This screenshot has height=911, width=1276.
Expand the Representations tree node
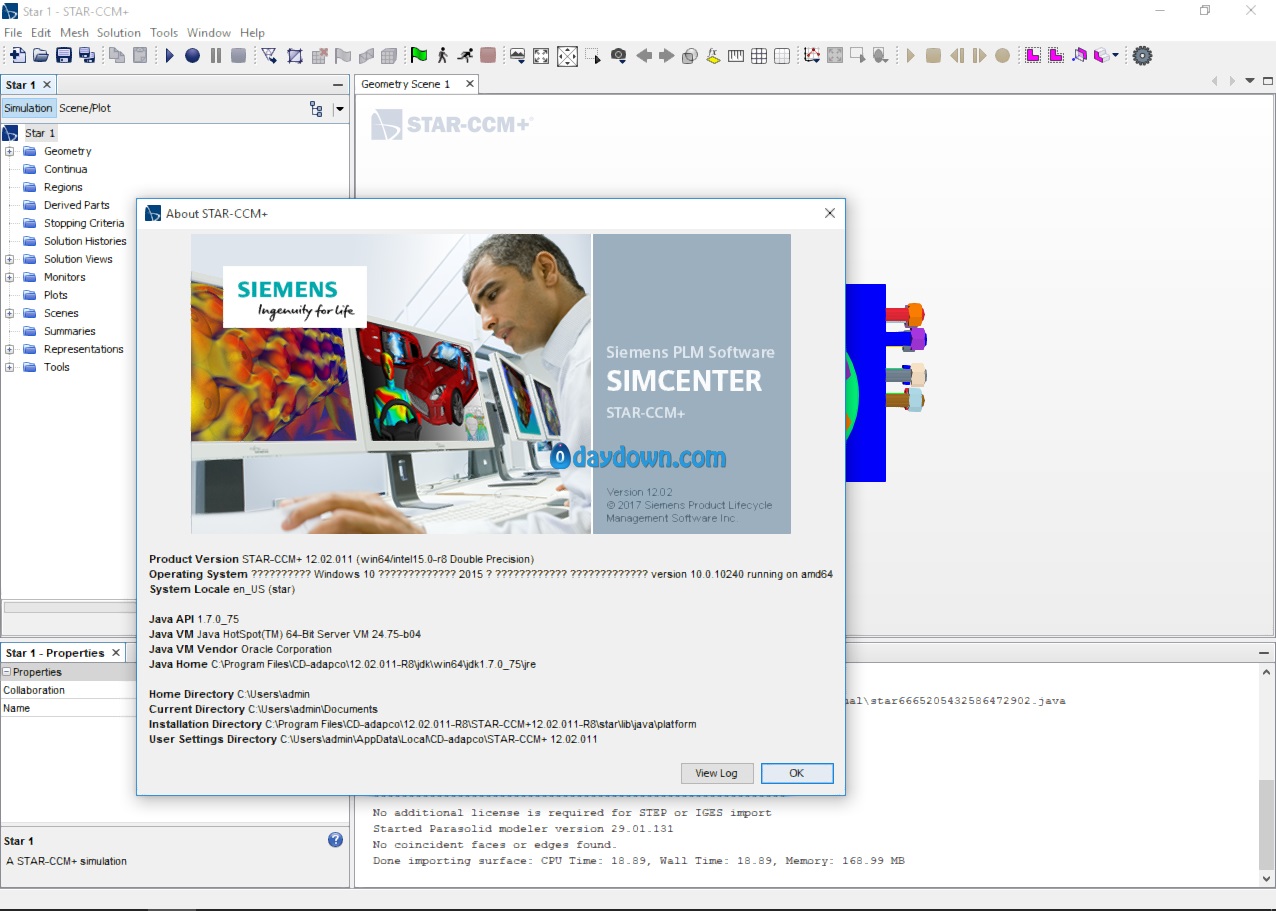tap(10, 349)
